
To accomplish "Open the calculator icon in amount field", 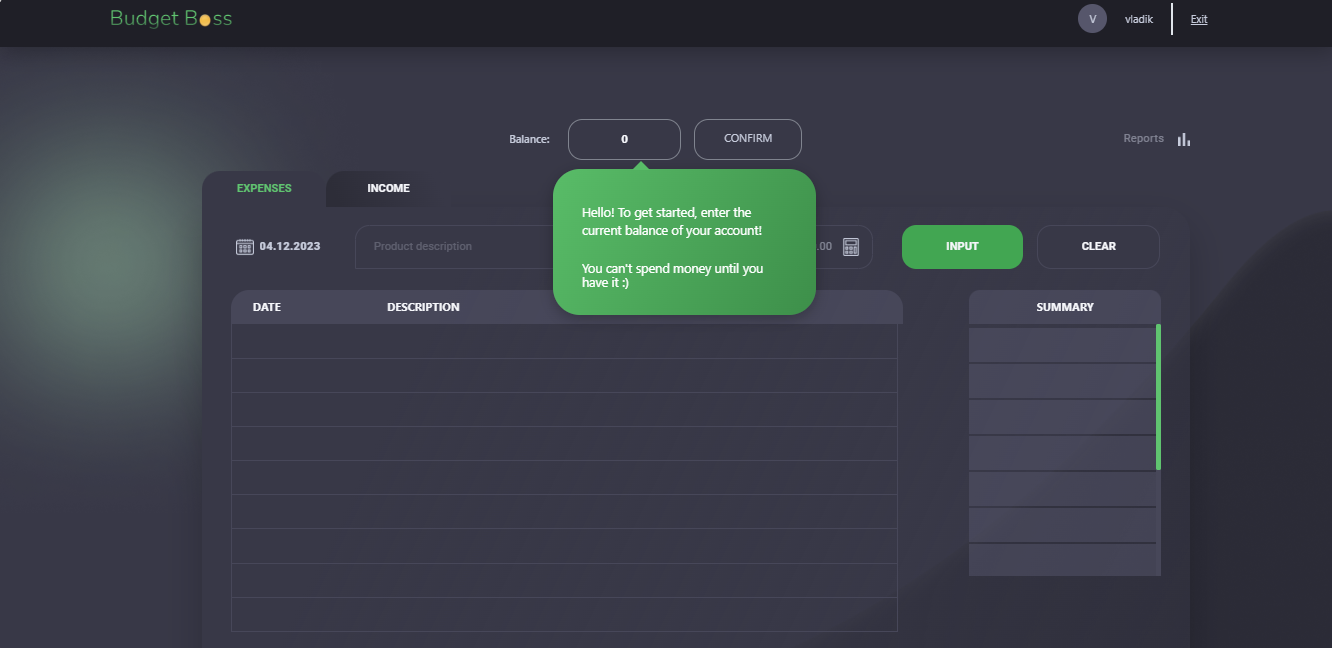I will point(851,247).
